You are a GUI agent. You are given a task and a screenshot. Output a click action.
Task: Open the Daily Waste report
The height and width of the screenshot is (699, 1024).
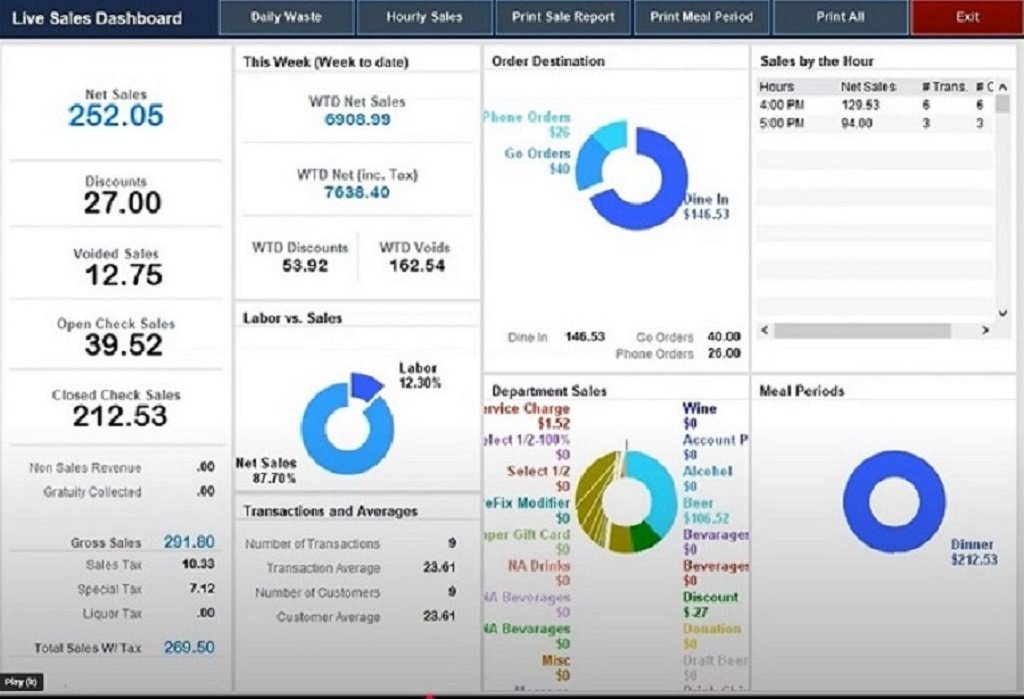point(286,18)
